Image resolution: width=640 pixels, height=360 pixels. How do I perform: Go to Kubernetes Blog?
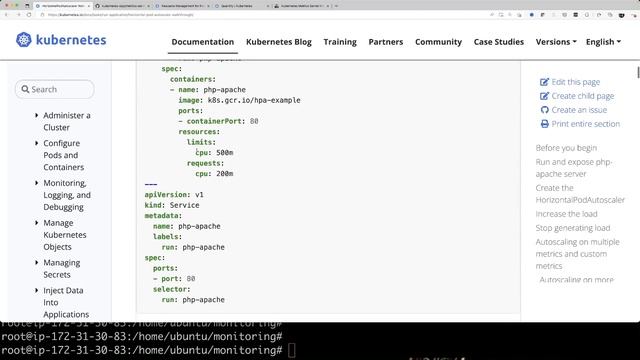[279, 42]
